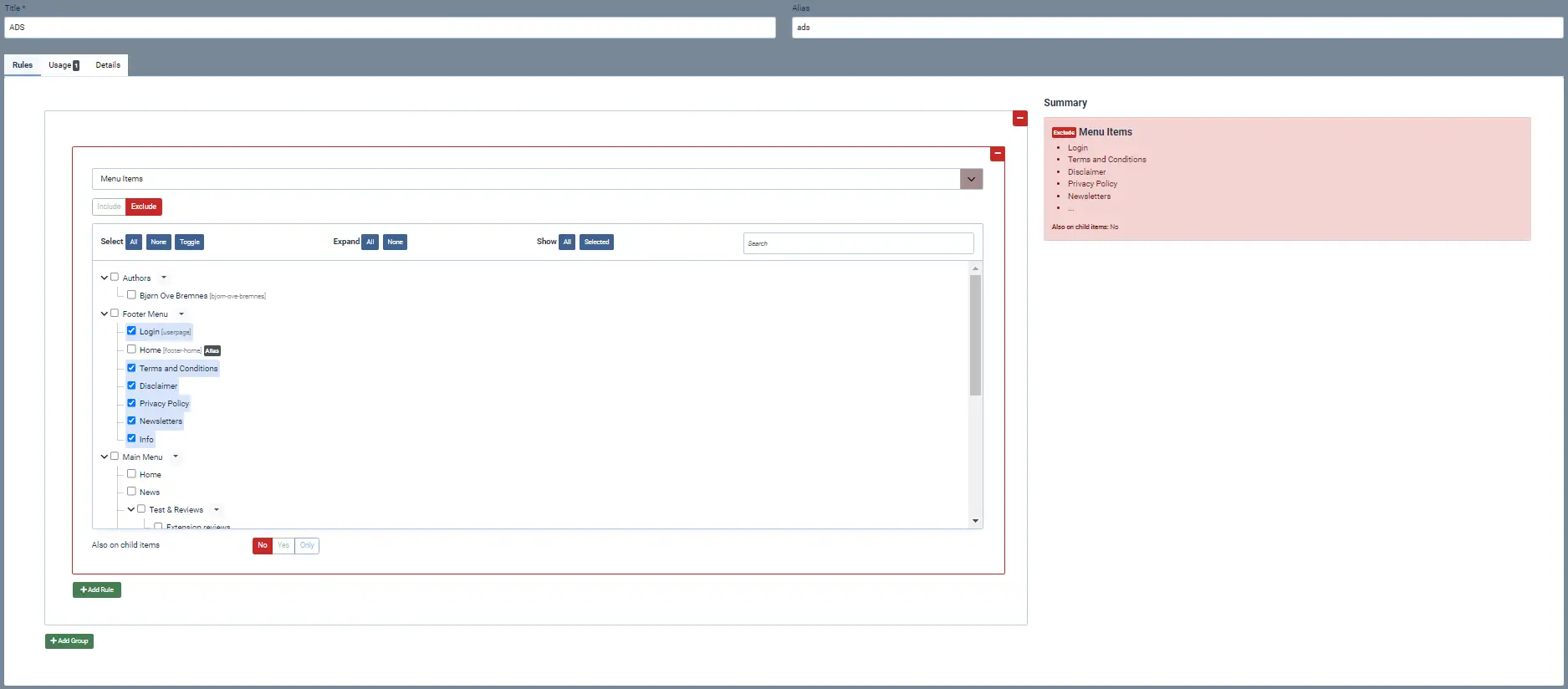The width and height of the screenshot is (1568, 689).
Task: Open the Test & Reviews options caret
Action: click(x=217, y=509)
